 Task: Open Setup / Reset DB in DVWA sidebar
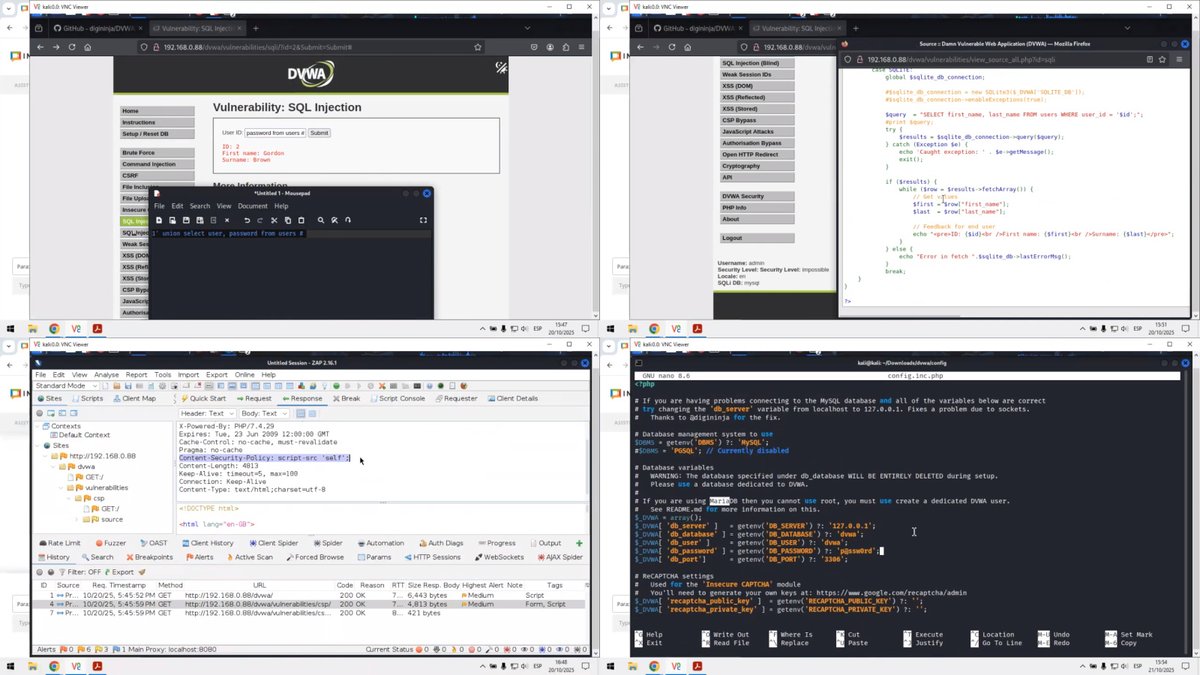157,133
